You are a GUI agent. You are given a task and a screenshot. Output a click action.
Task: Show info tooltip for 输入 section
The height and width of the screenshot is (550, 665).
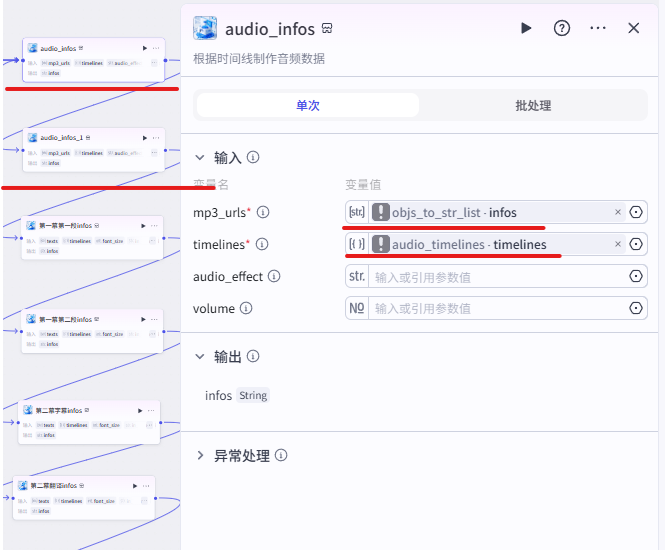tap(253, 157)
